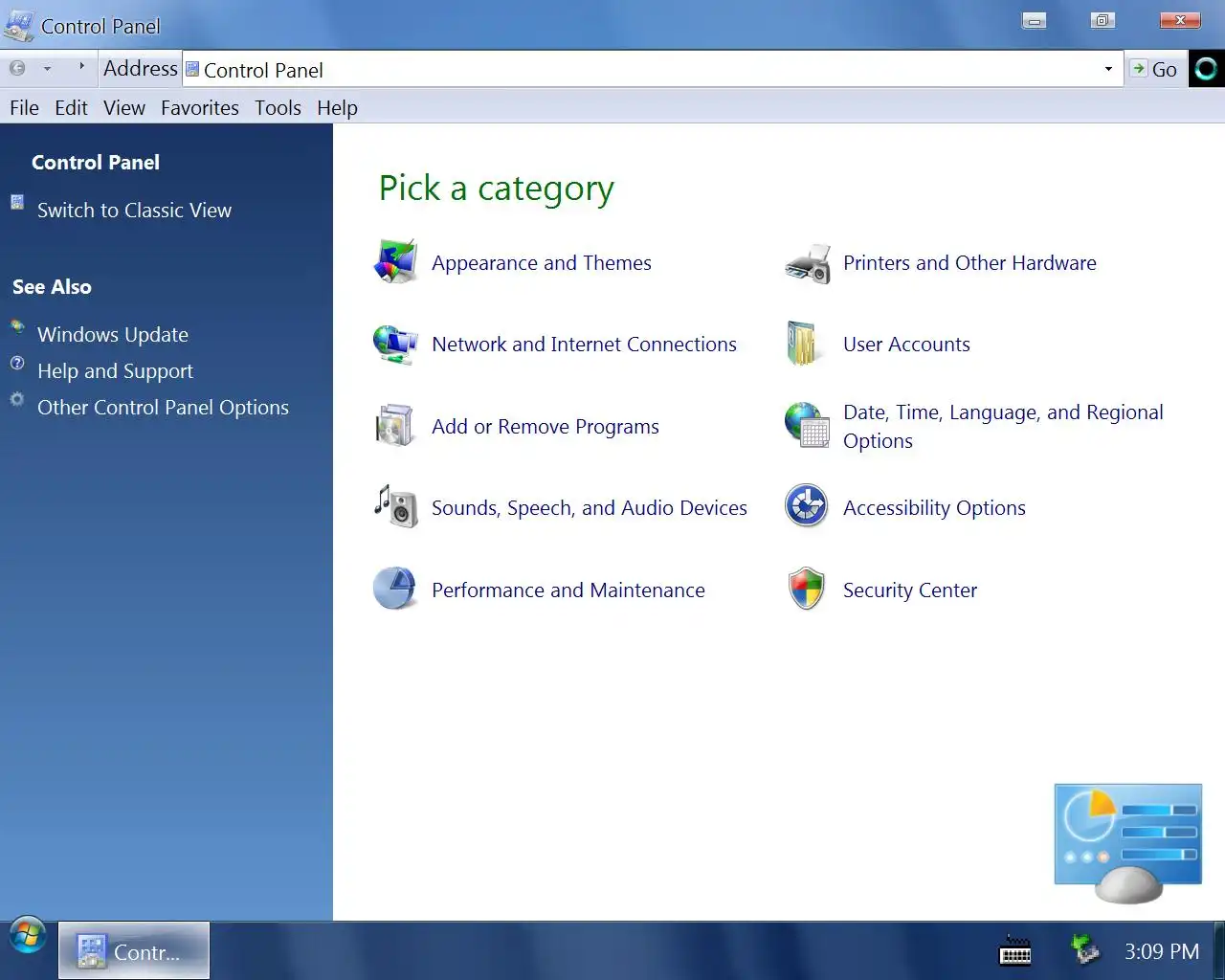Click the User Accounts icon
Screen dimensions: 1225x980
[802, 344]
